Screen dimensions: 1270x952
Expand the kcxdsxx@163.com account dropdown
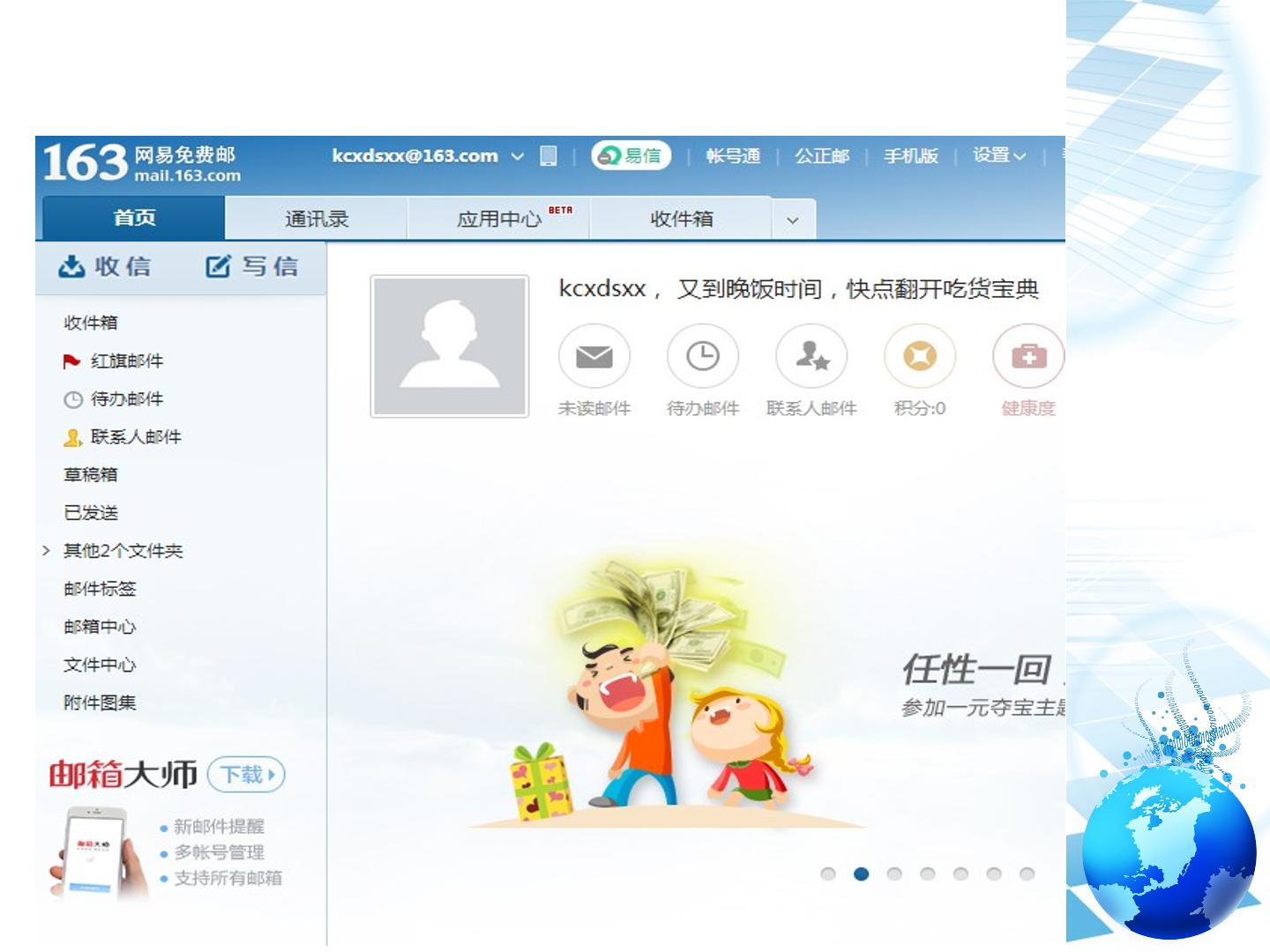pyautogui.click(x=518, y=156)
